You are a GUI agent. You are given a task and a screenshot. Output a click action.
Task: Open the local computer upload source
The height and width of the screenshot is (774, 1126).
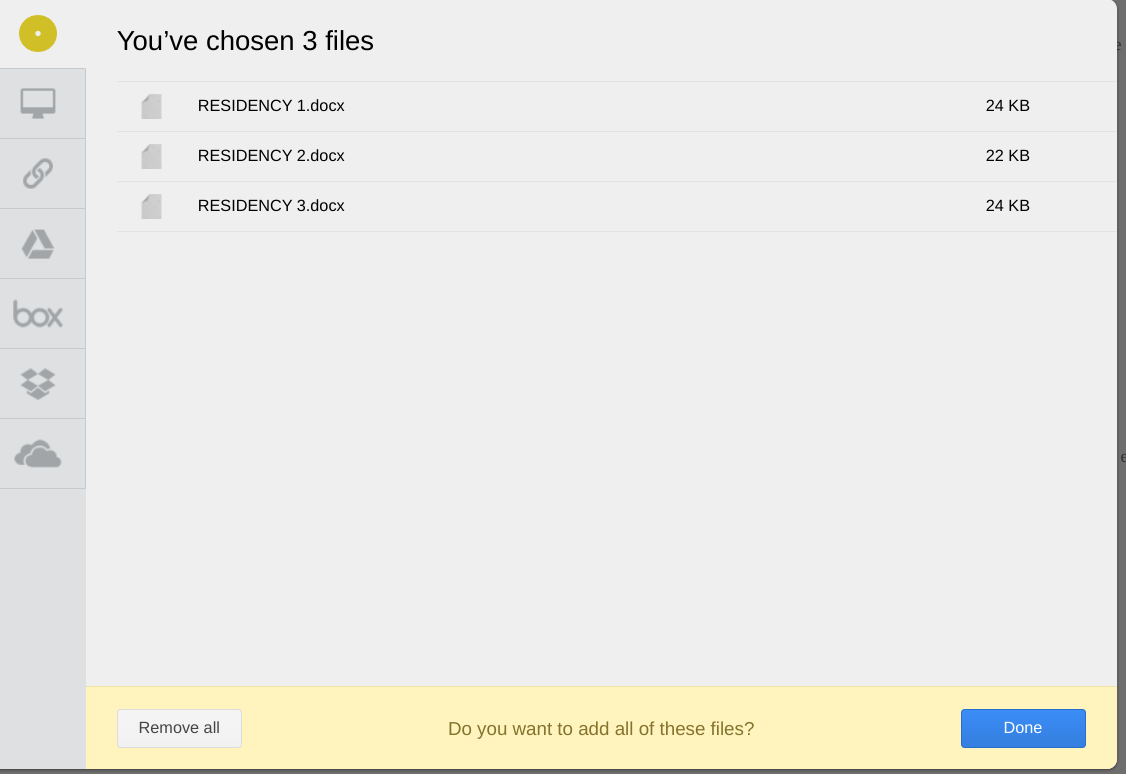[38, 103]
